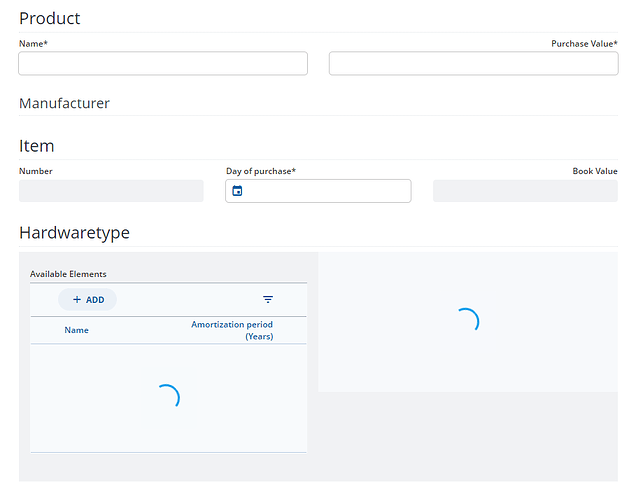Image resolution: width=636 pixels, height=499 pixels.
Task: Click the Available Elements label
Action: click(x=68, y=274)
